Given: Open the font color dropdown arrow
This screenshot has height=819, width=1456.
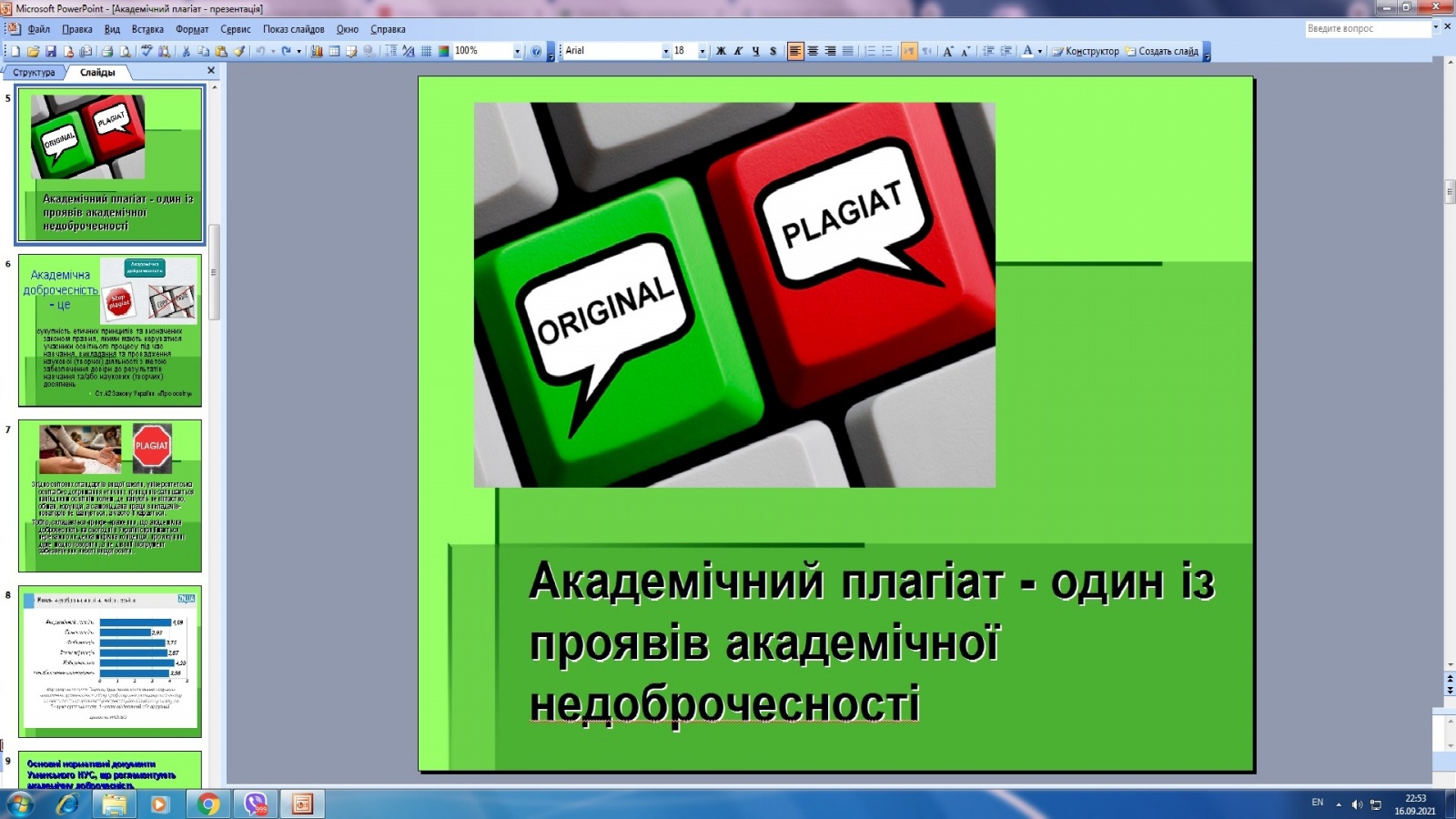Looking at the screenshot, I should [x=1040, y=51].
